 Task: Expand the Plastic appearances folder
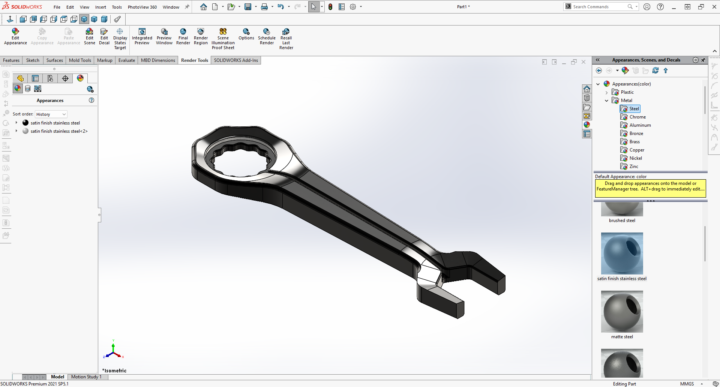tap(607, 92)
